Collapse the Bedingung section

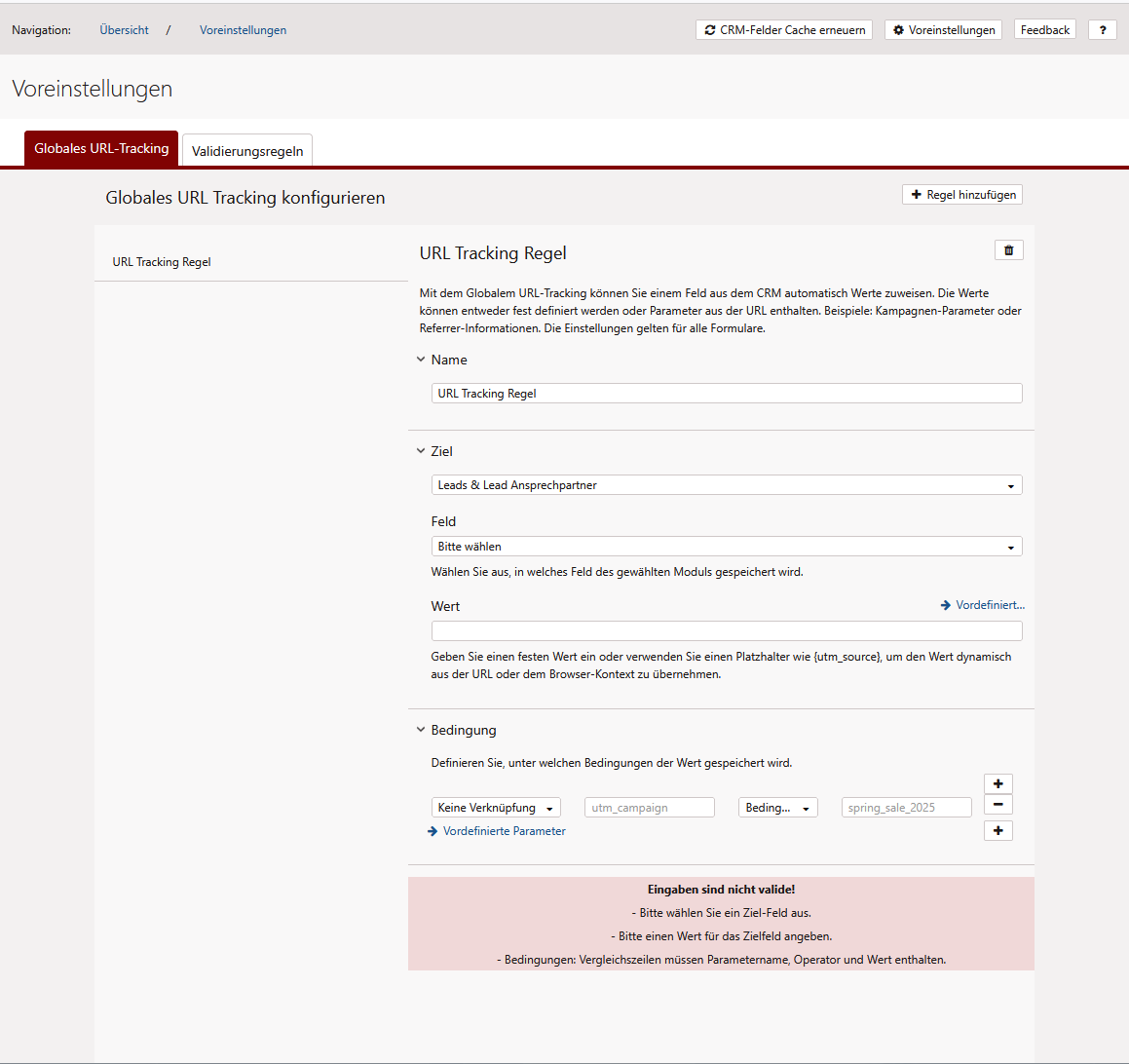coord(421,730)
